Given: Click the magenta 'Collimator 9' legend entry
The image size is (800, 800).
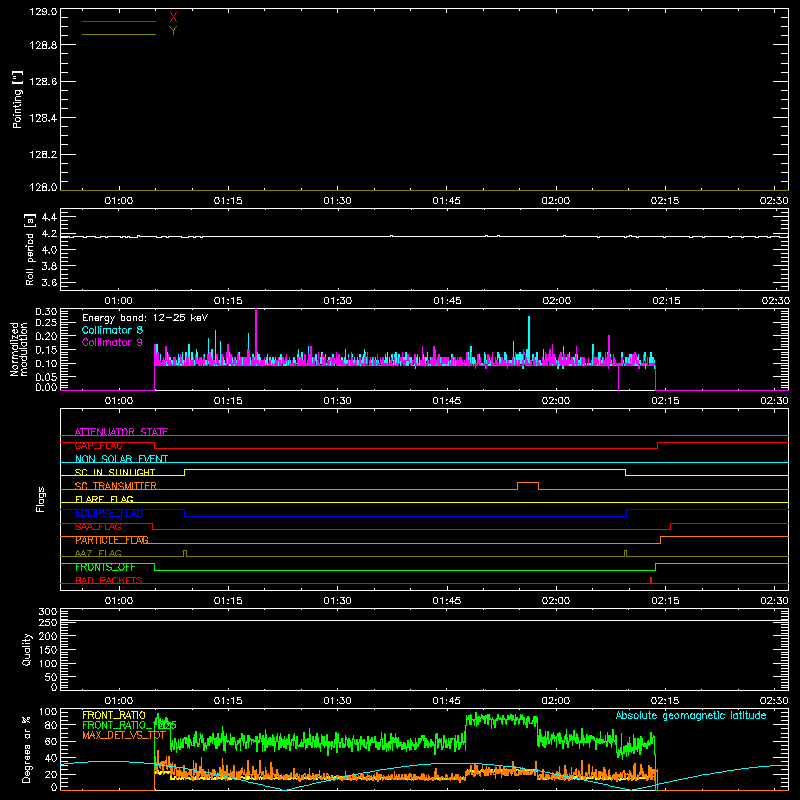Looking at the screenshot, I should tap(112, 342).
